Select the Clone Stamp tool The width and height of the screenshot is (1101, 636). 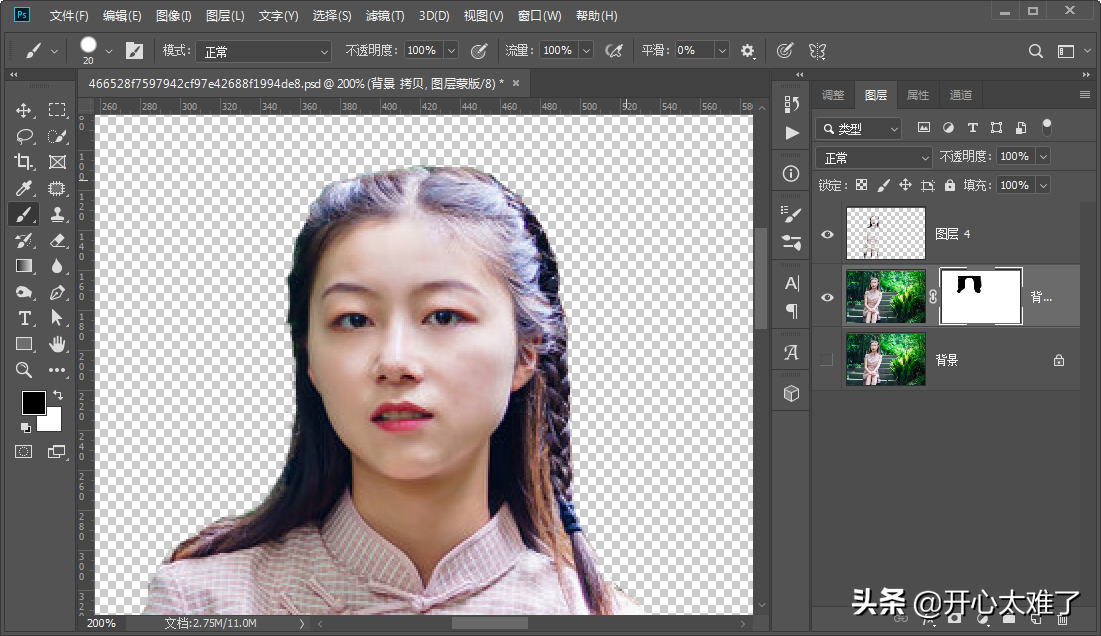(57, 214)
